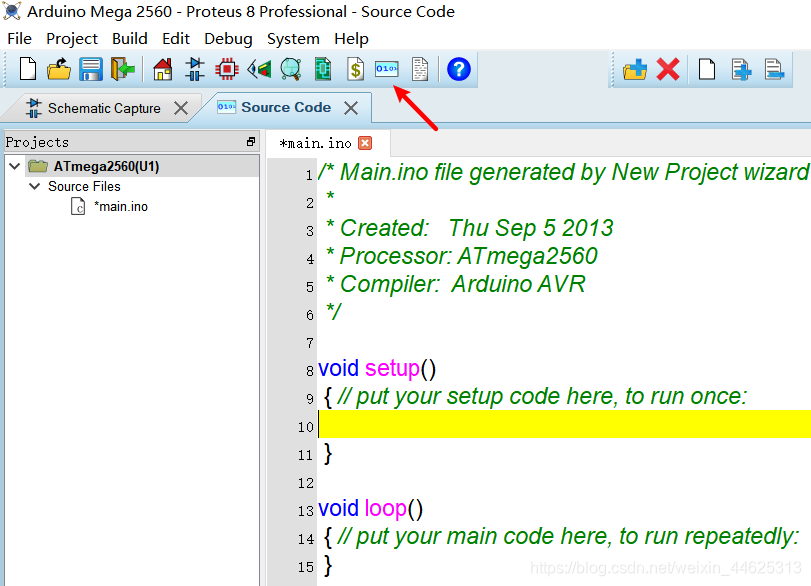
Task: Click the New Project toolbar icon
Action: pyautogui.click(x=27, y=69)
